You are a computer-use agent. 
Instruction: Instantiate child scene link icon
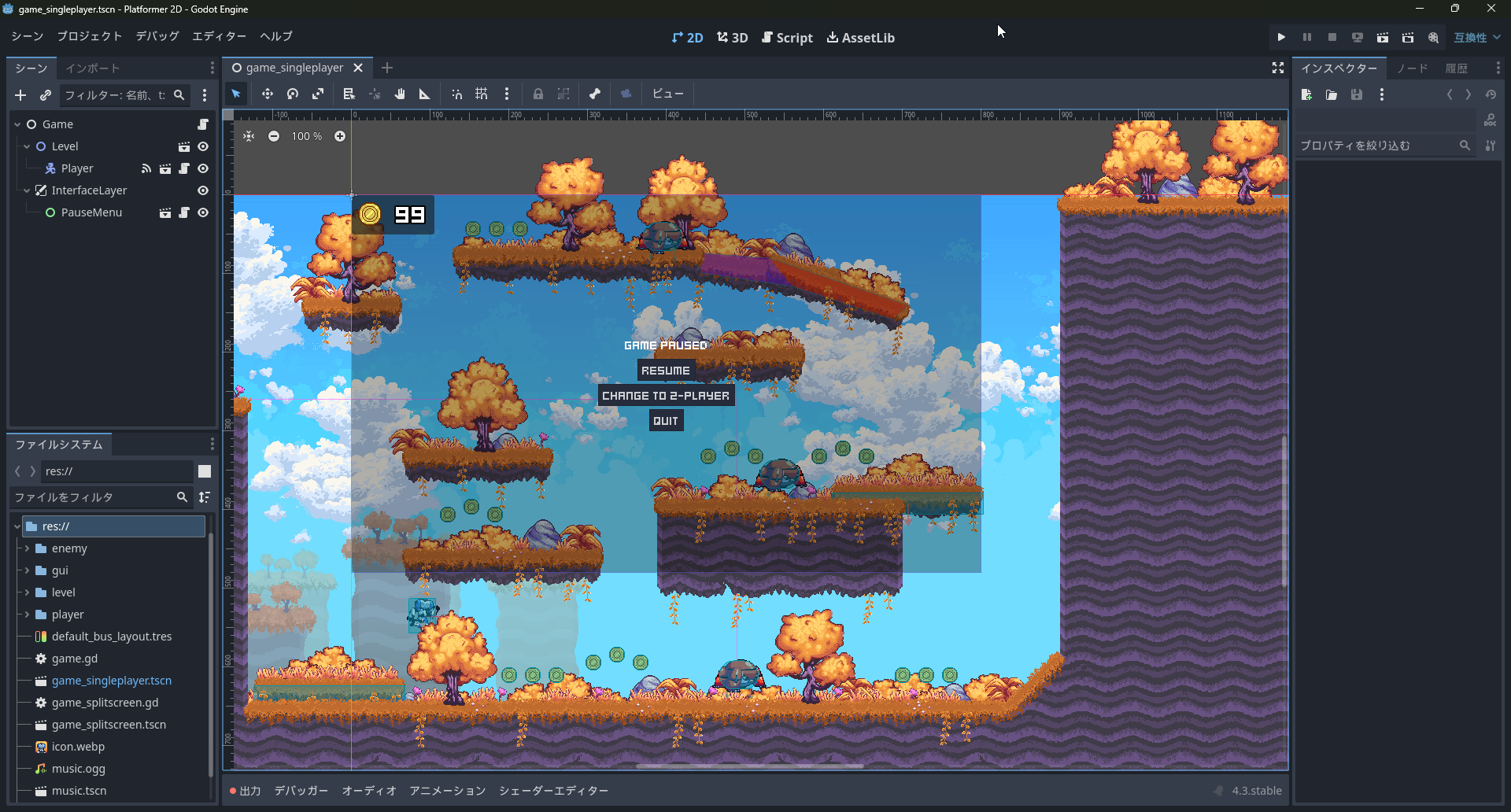click(x=46, y=95)
